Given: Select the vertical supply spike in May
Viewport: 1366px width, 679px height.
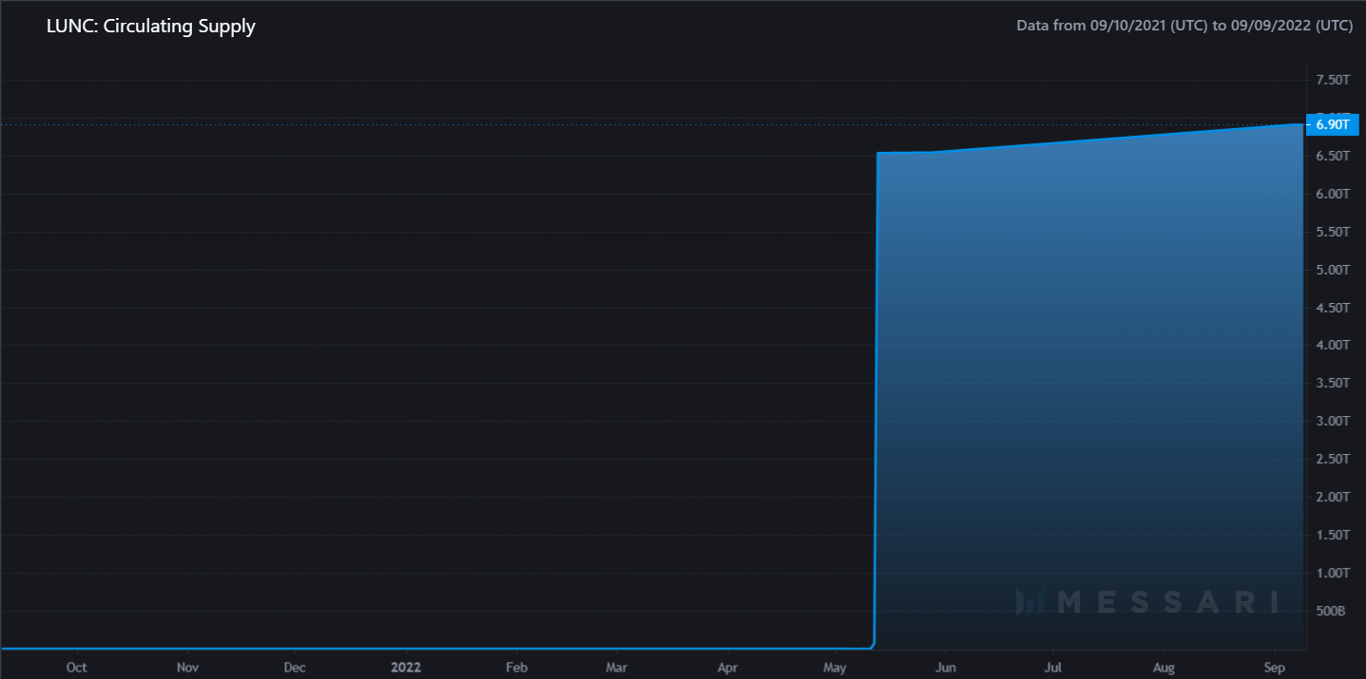Looking at the screenshot, I should click(876, 400).
